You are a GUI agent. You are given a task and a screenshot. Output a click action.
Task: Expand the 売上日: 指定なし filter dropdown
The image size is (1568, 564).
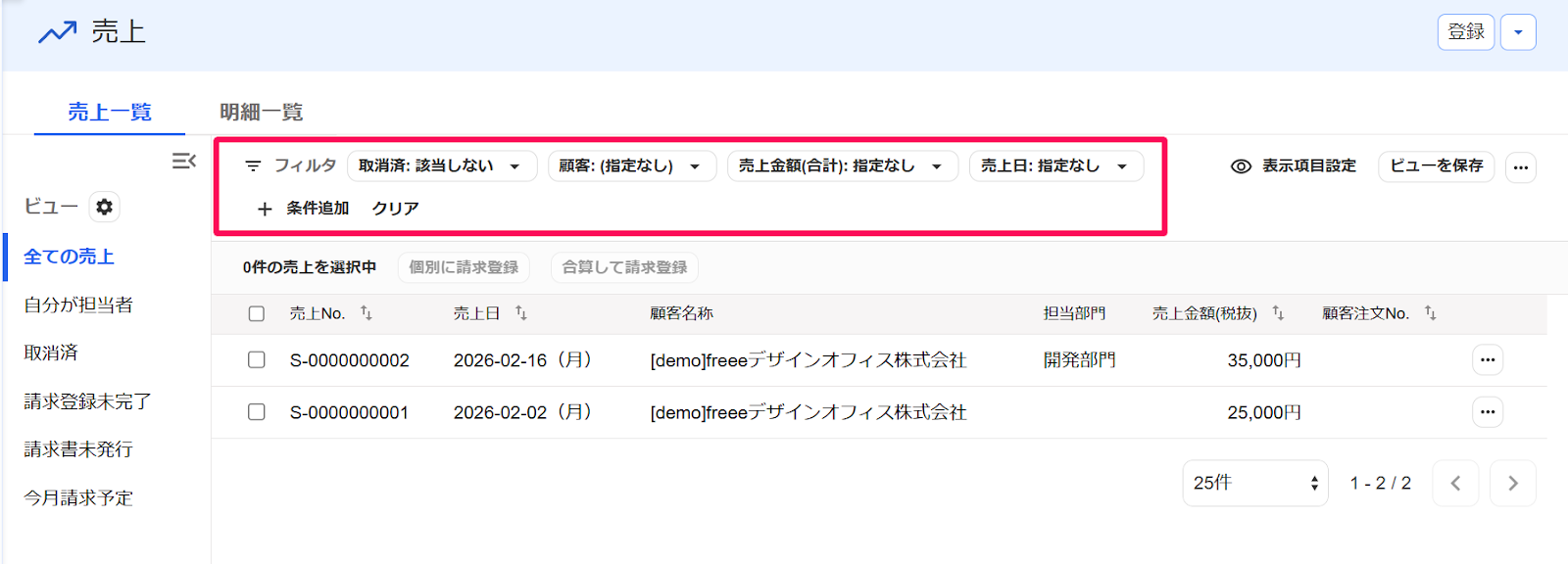point(1056,166)
